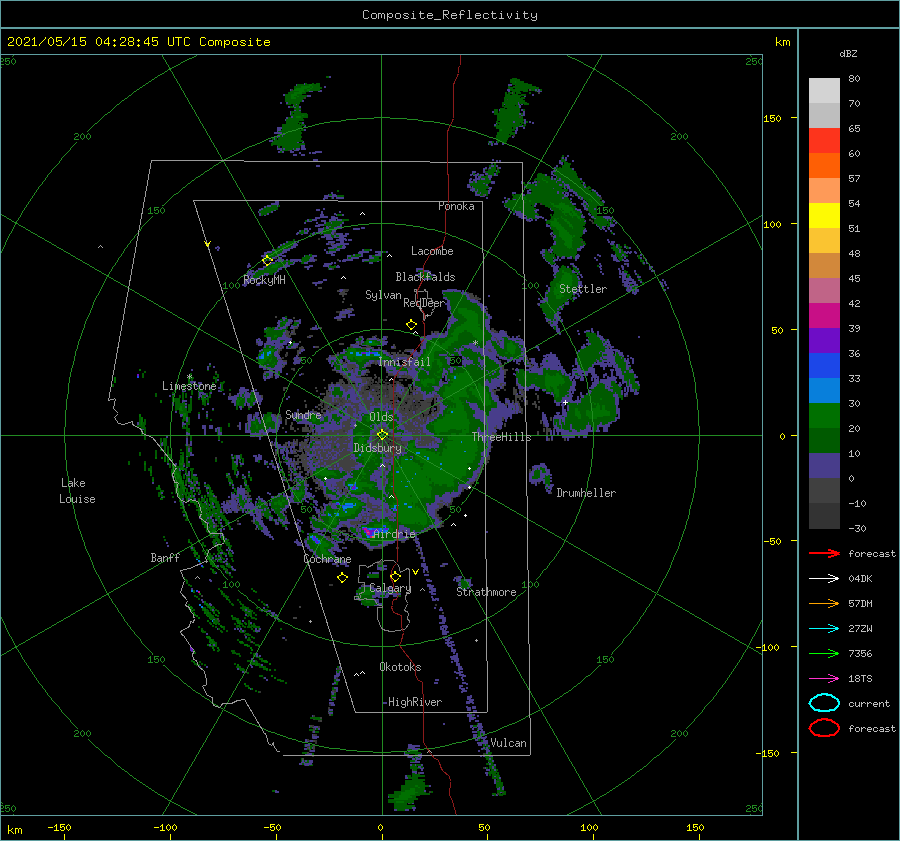Click the 'ThreeHills' city label
The image size is (900, 841).
pyautogui.click(x=501, y=437)
